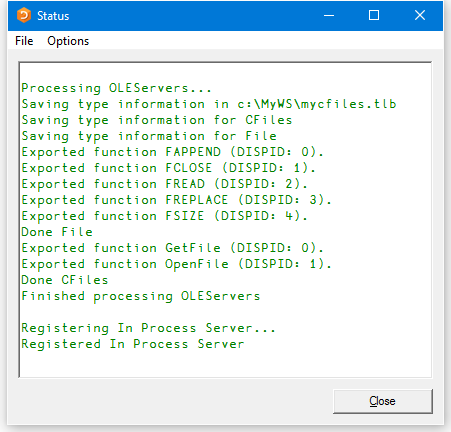Click the Close button

(x=383, y=401)
